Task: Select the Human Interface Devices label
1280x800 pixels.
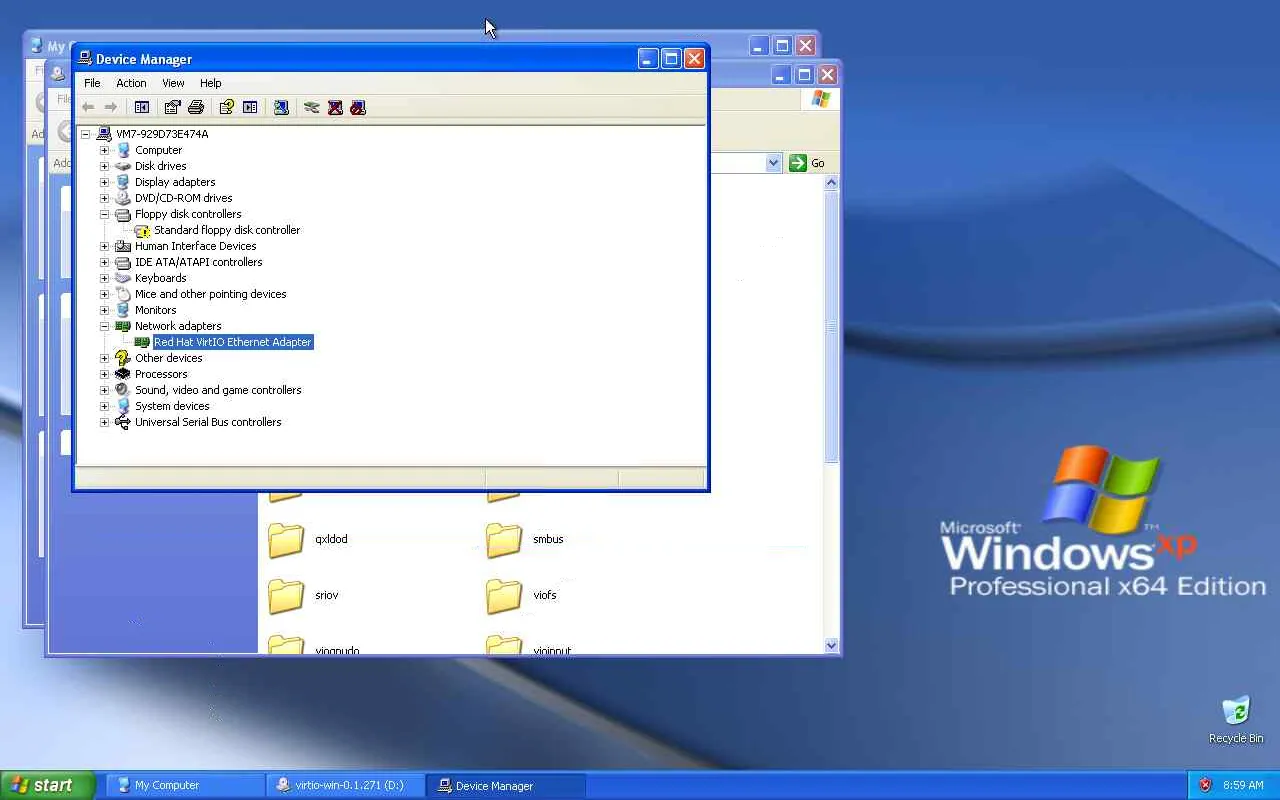Action: [x=196, y=246]
